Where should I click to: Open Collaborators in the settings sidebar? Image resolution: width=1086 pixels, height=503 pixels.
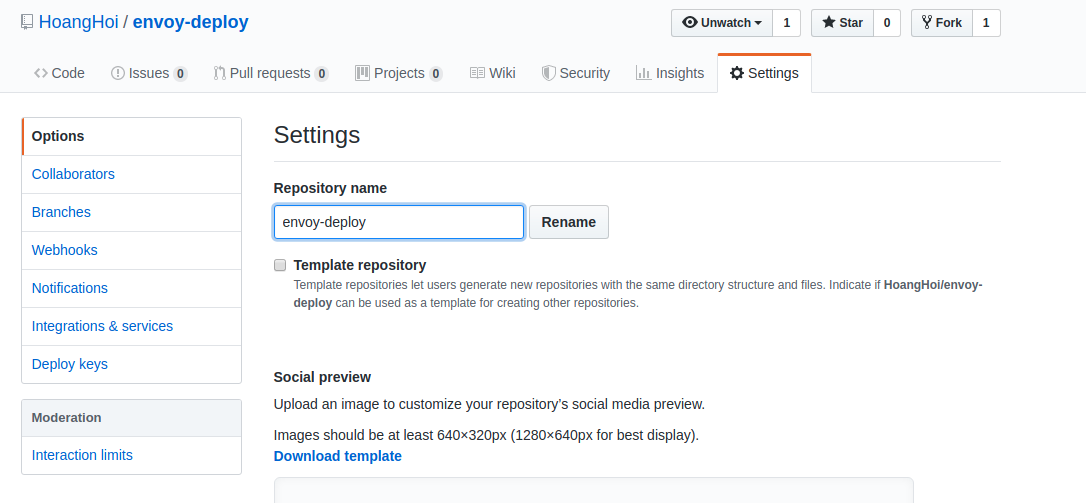coord(73,174)
